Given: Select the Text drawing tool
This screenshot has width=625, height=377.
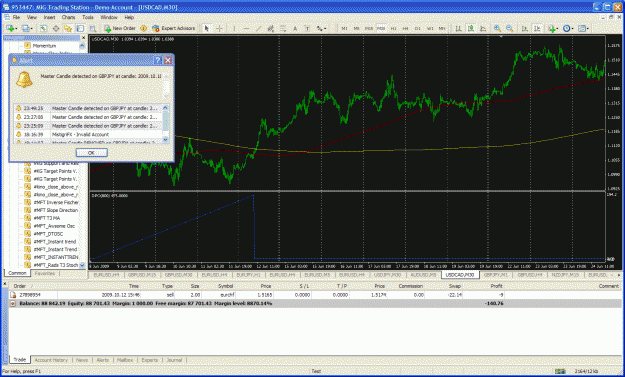Looking at the screenshot, I should tap(295, 28).
